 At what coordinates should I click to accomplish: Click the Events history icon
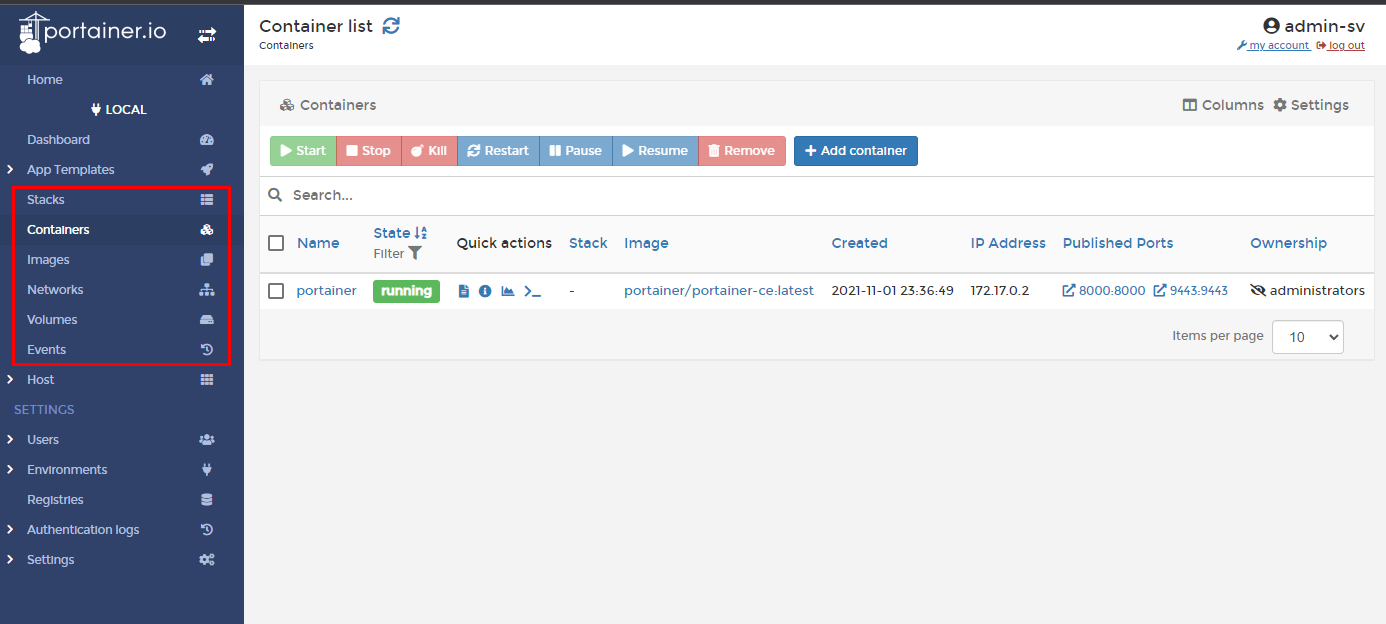(x=207, y=350)
